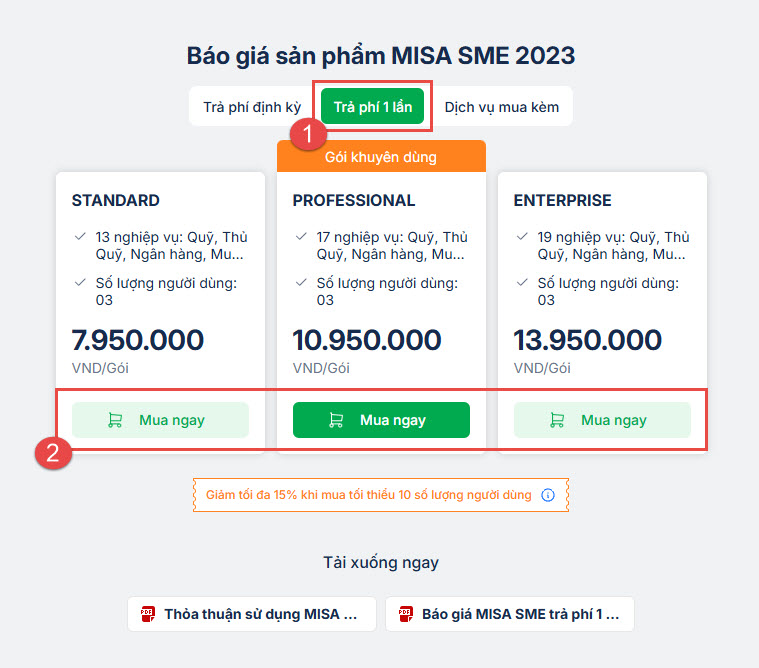Click the PDF icon for Báo giá MISA SME

click(405, 614)
